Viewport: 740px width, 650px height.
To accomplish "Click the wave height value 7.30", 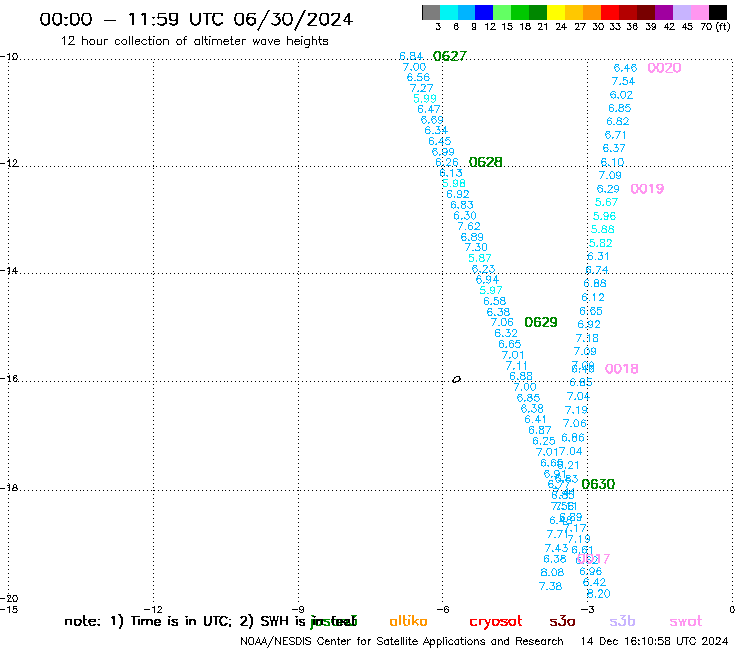I will (x=476, y=247).
